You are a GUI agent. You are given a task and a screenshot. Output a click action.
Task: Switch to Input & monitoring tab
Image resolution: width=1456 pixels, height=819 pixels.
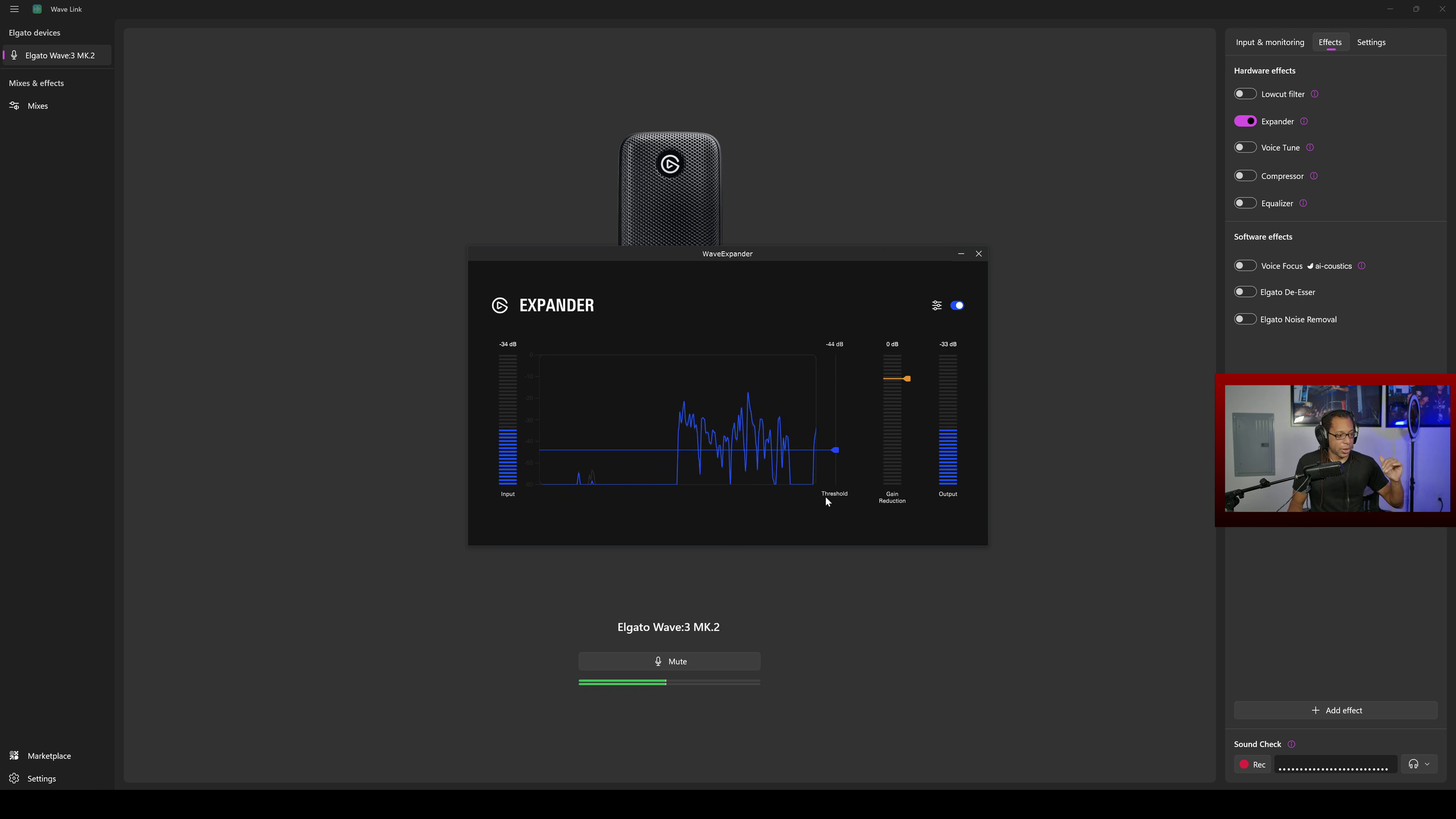point(1270,43)
